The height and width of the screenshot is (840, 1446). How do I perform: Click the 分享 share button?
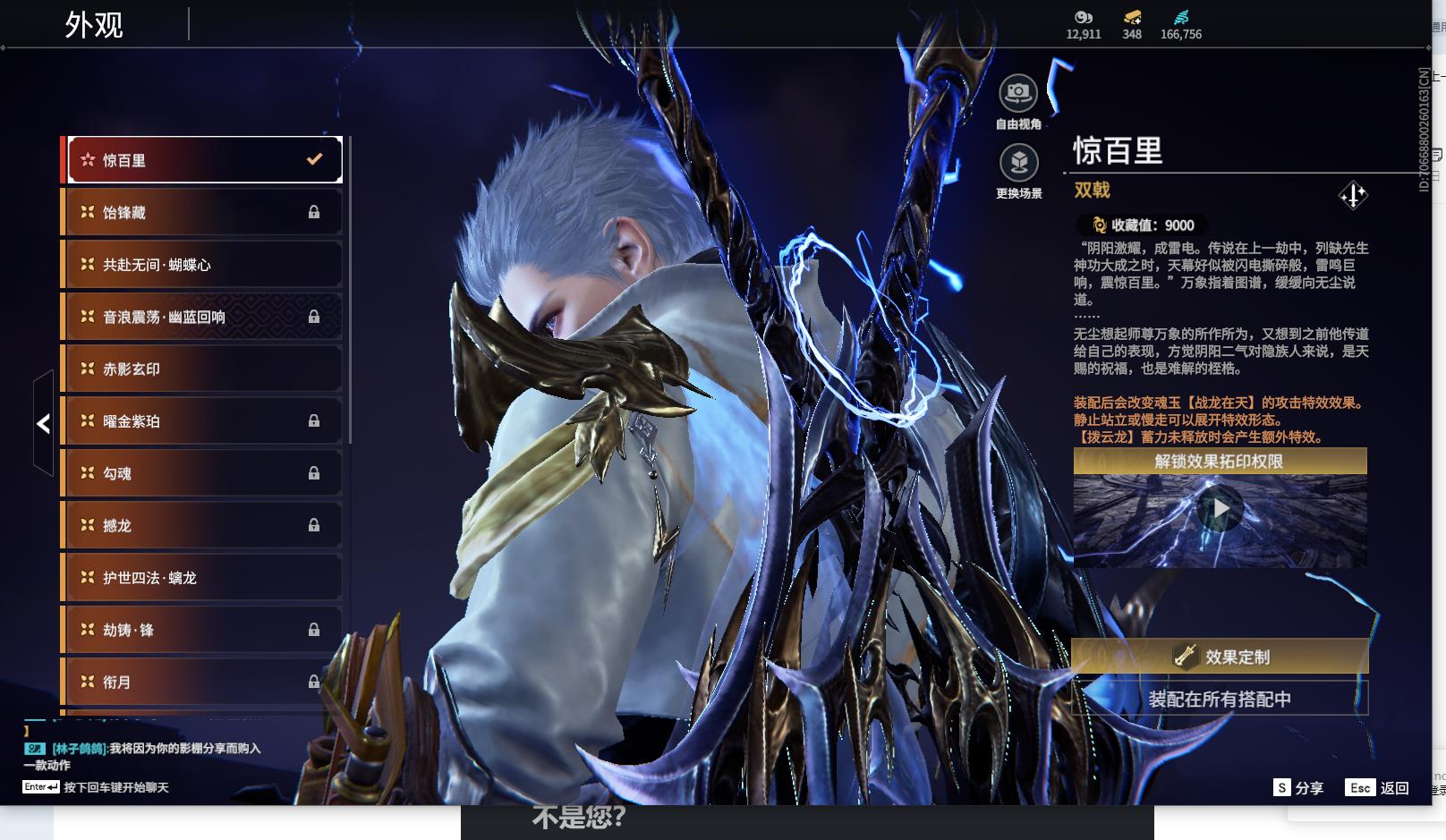1298,788
